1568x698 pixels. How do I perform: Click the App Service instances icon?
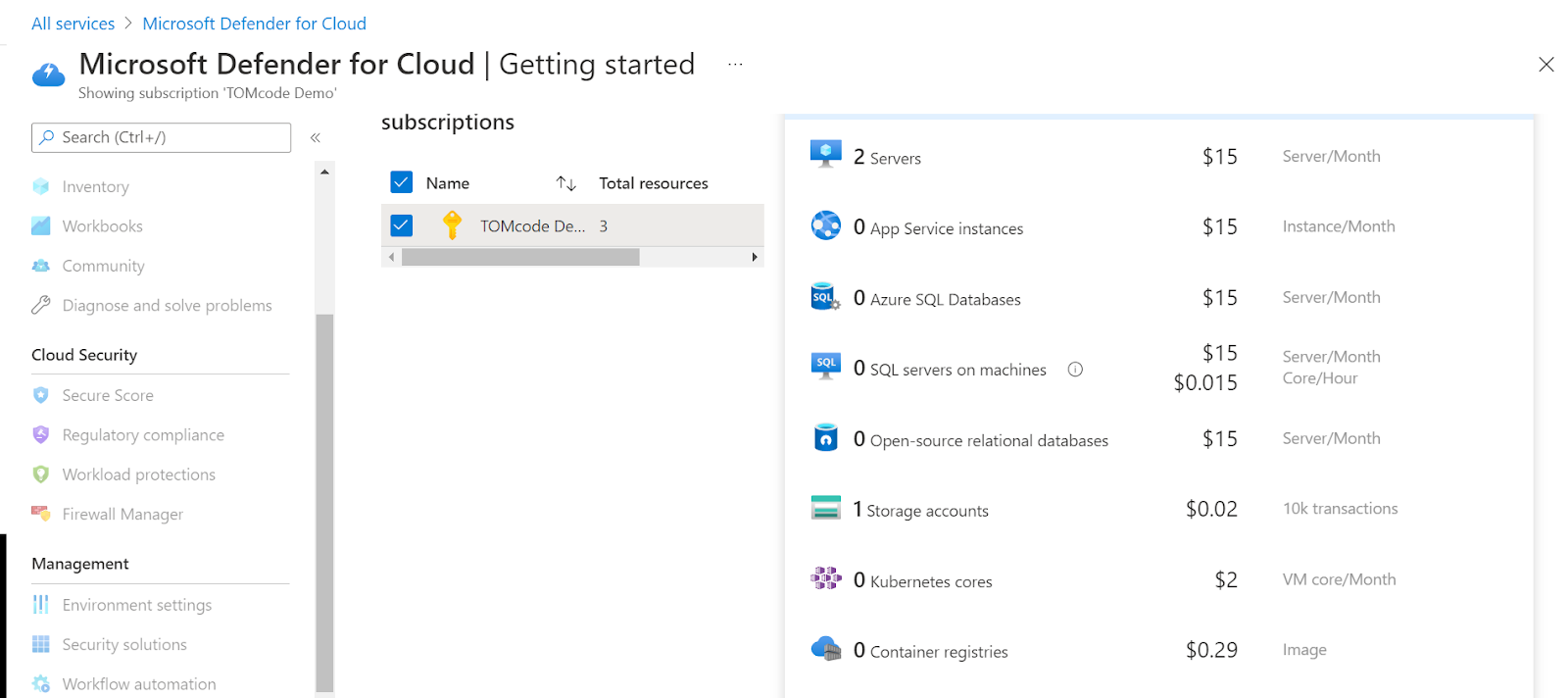tap(826, 225)
